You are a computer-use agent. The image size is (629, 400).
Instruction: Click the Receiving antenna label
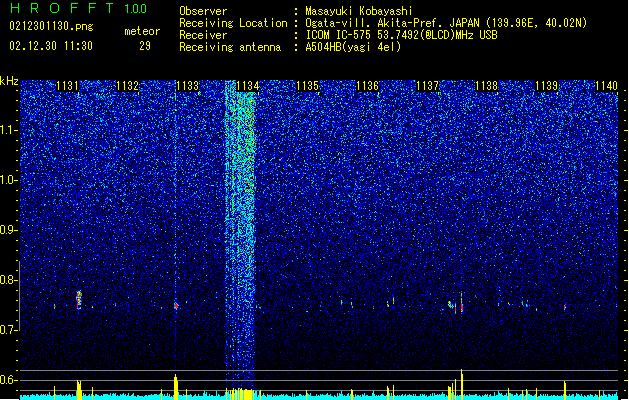pyautogui.click(x=230, y=47)
